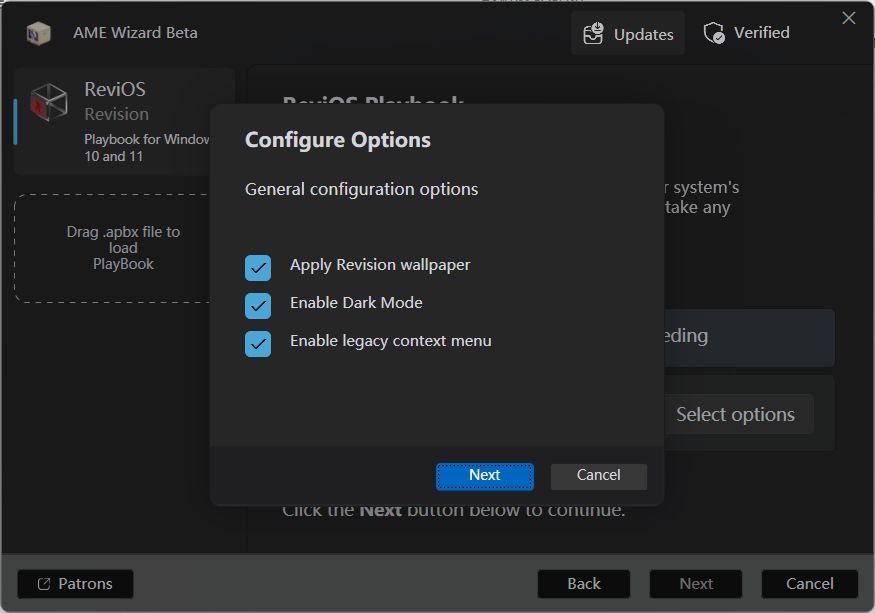Screen dimensions: 875x613
Task: Click the Updates download icon
Action: click(x=594, y=33)
